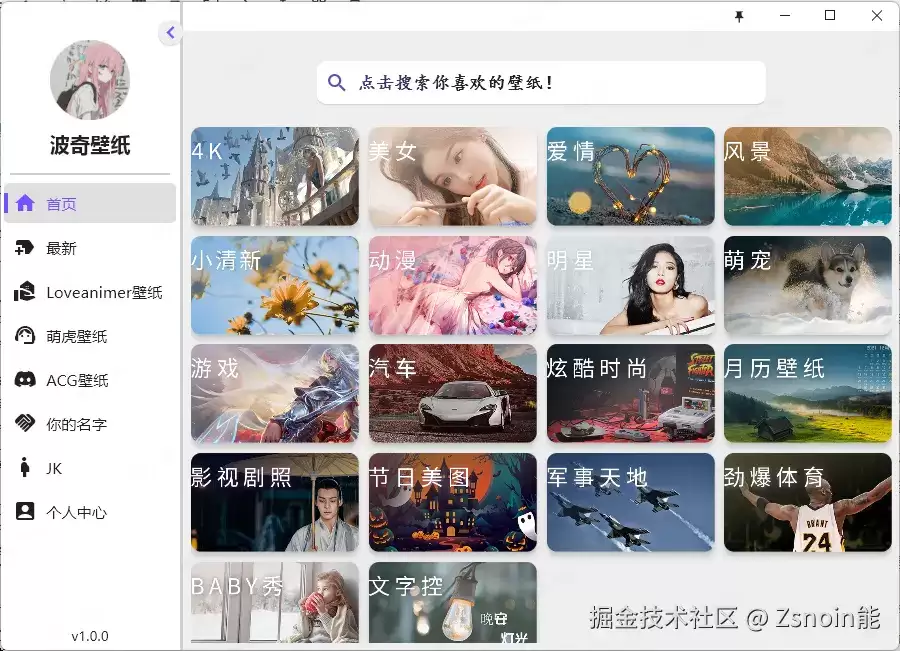Collapse the sidebar with the chevron arrow
The image size is (900, 651).
coord(170,32)
